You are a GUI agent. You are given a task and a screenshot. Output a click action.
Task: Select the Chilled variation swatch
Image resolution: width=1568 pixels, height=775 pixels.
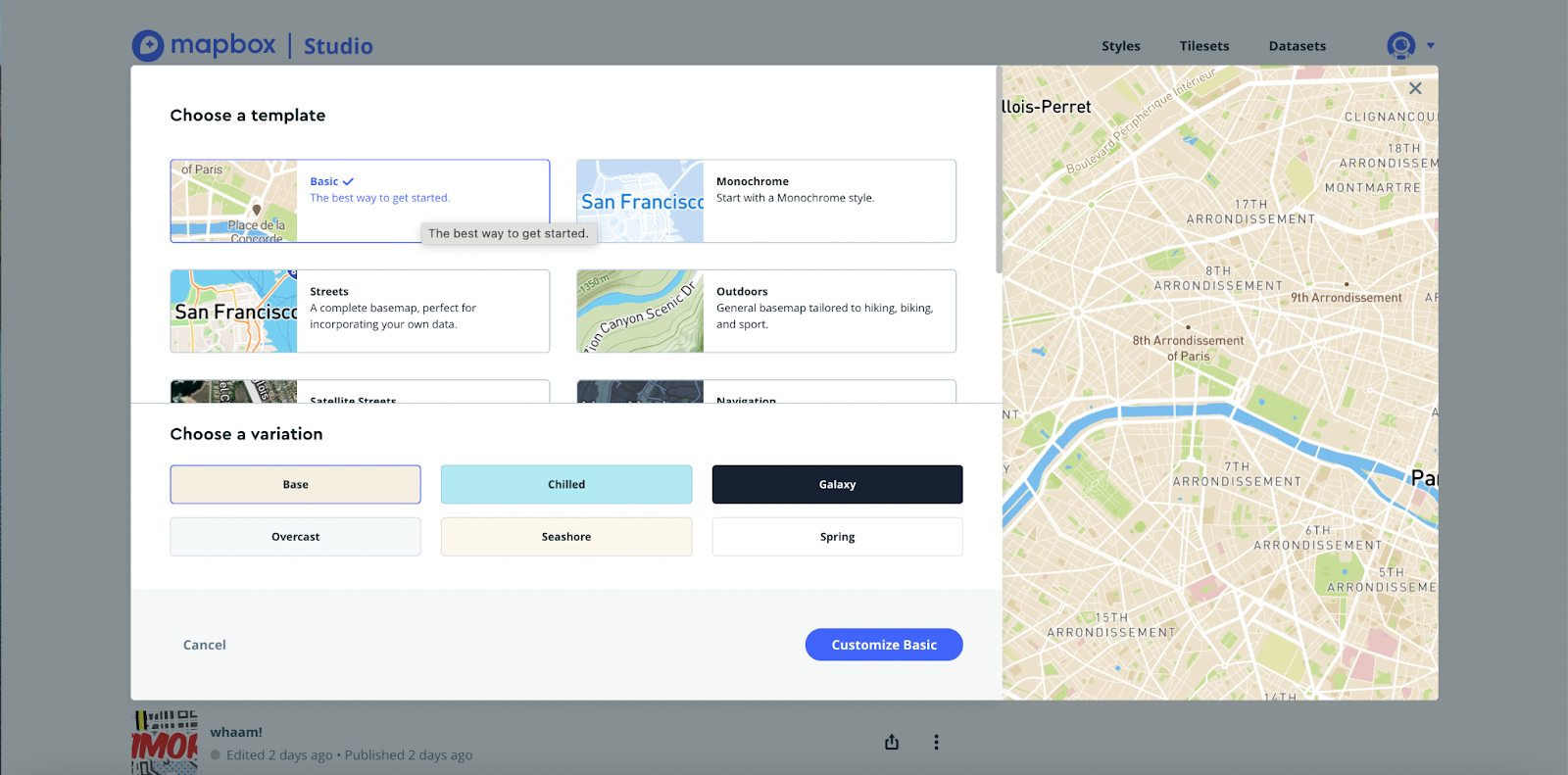tap(566, 484)
